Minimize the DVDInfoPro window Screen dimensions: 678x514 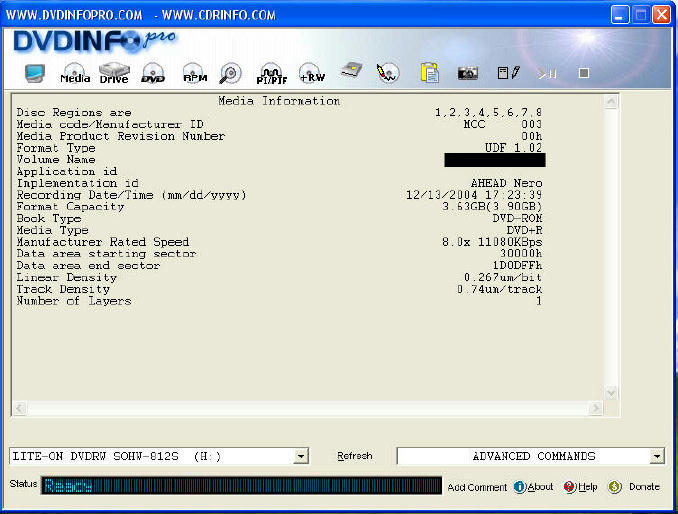[x=620, y=15]
